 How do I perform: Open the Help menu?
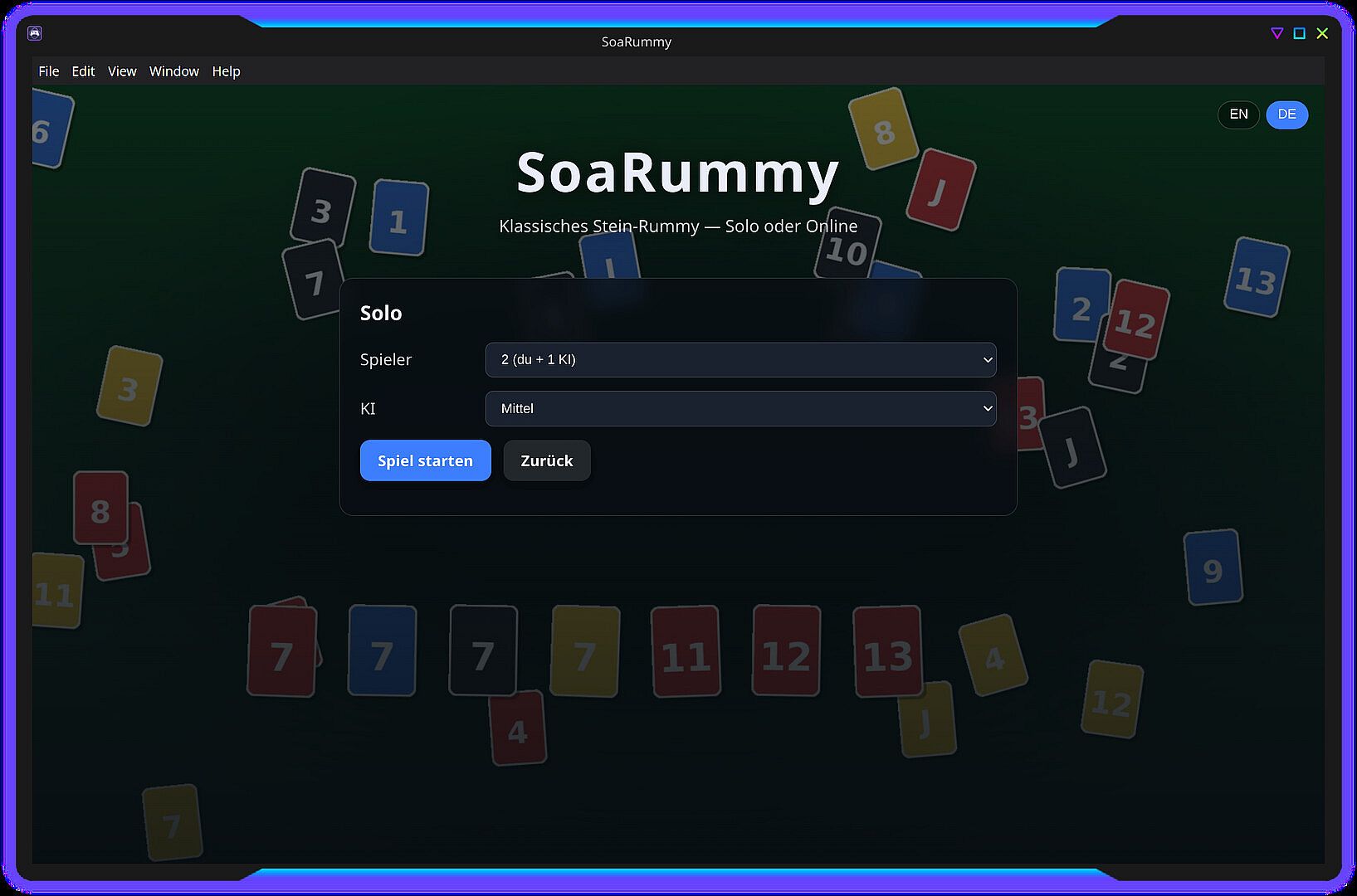coord(226,71)
